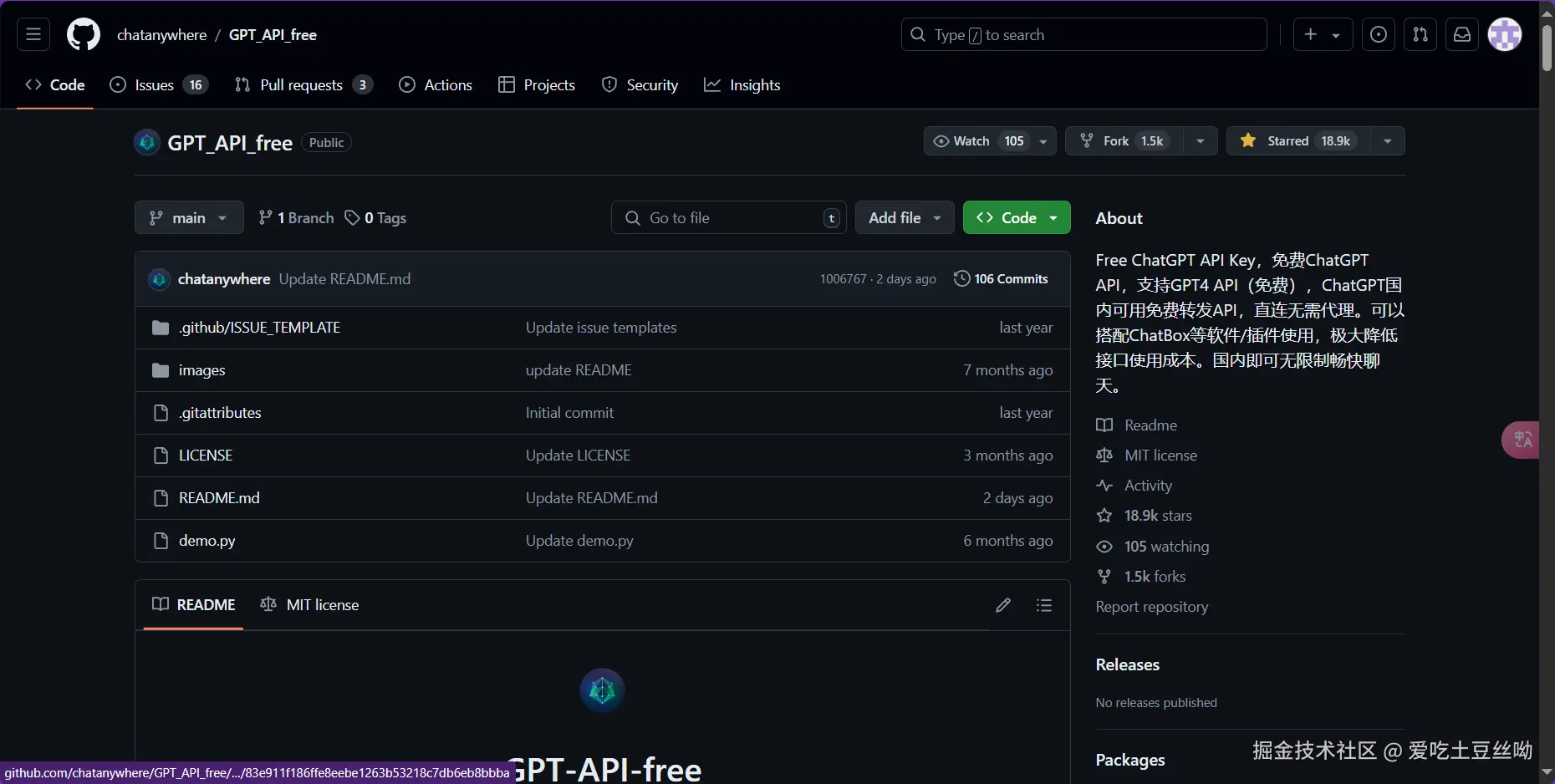
Task: Open 'Initial commit' message for .gitattributes
Action: (x=569, y=413)
